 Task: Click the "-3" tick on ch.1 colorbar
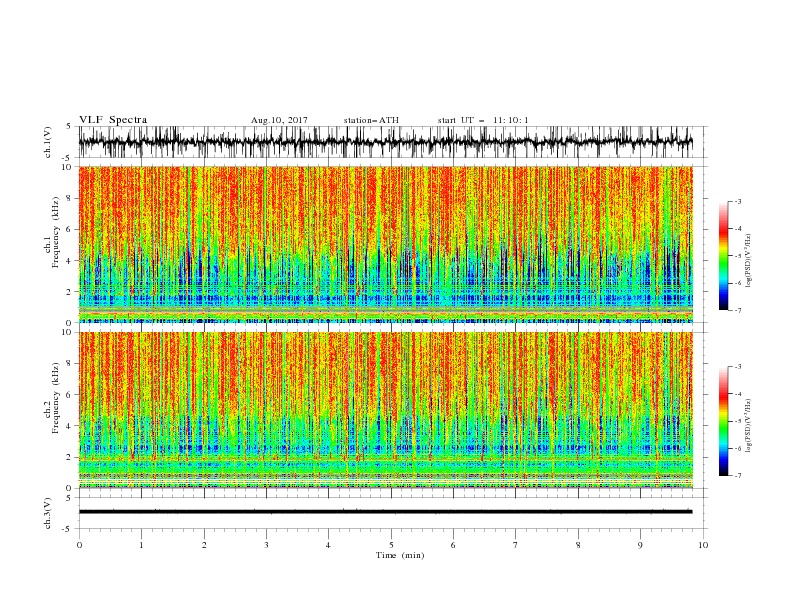point(737,201)
